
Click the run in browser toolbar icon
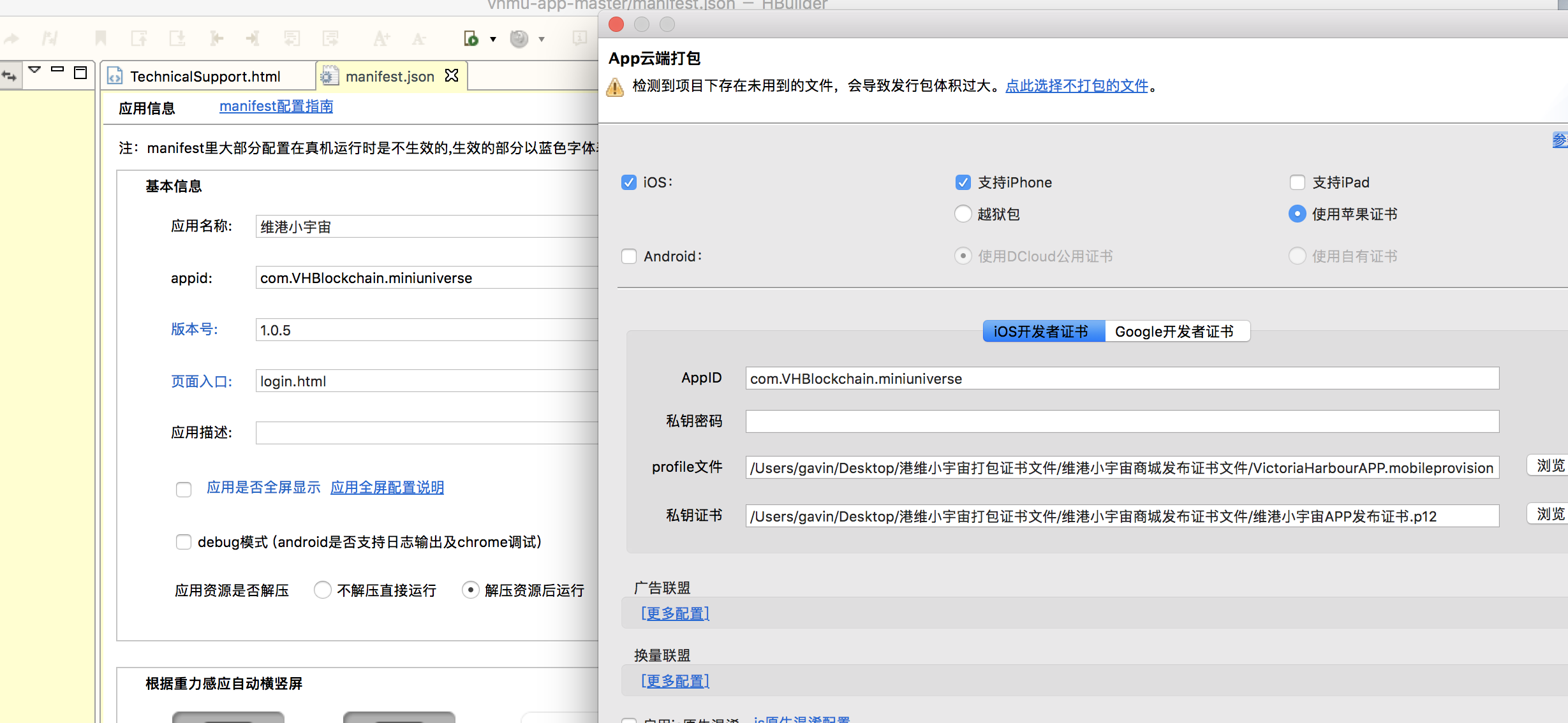coord(471,39)
